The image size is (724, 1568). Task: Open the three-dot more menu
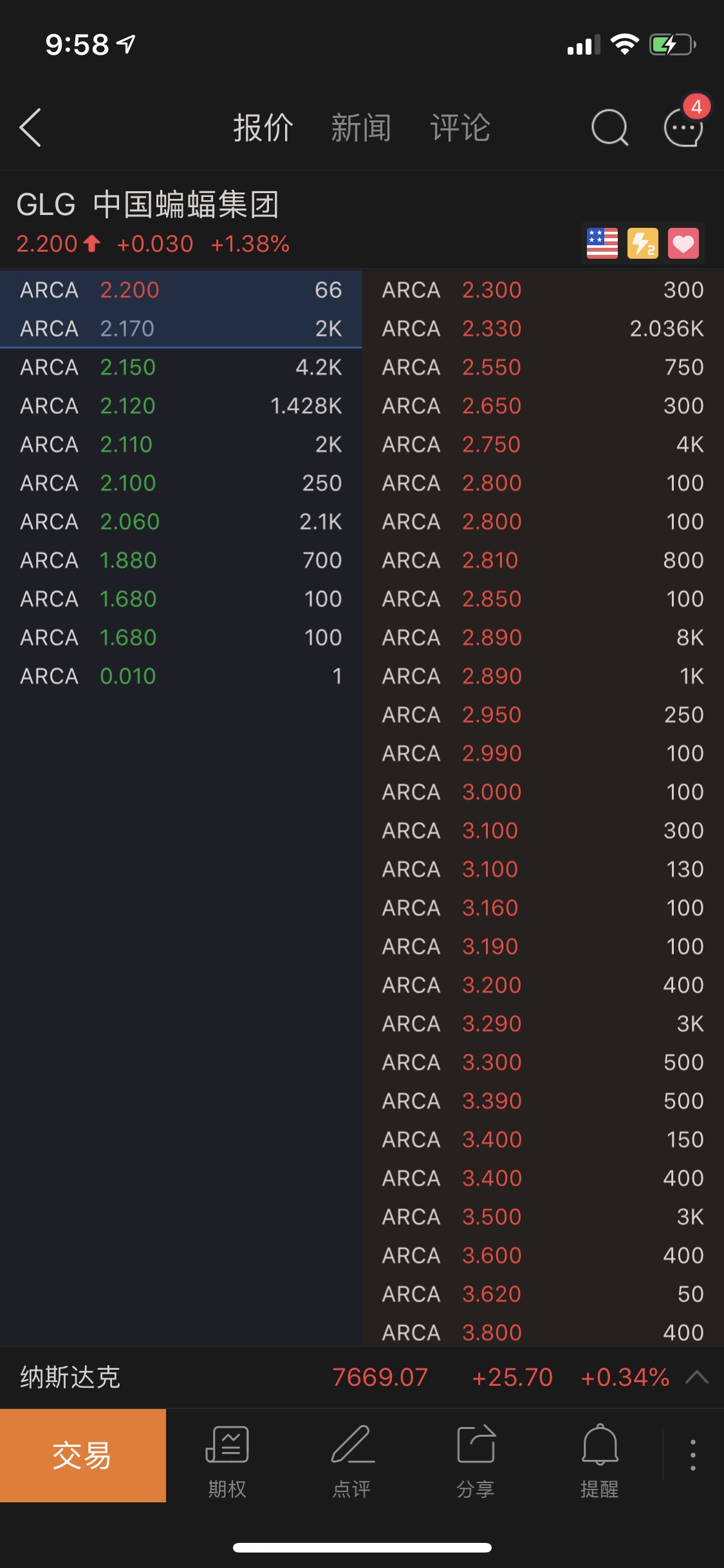pyautogui.click(x=692, y=1455)
